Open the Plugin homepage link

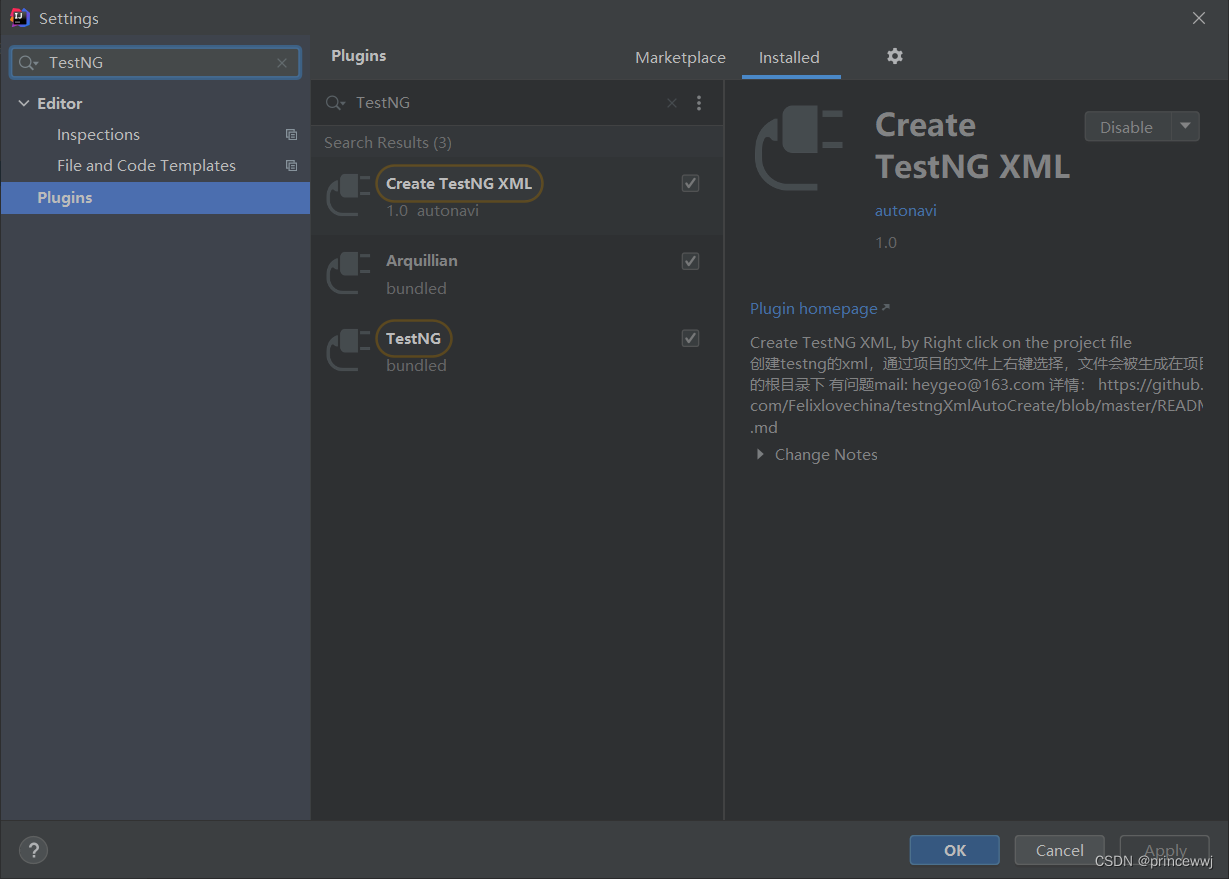[x=819, y=309]
